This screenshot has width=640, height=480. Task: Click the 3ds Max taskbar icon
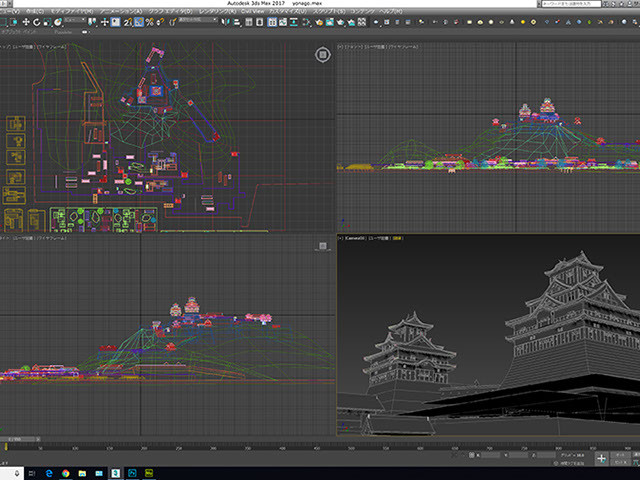coord(115,472)
